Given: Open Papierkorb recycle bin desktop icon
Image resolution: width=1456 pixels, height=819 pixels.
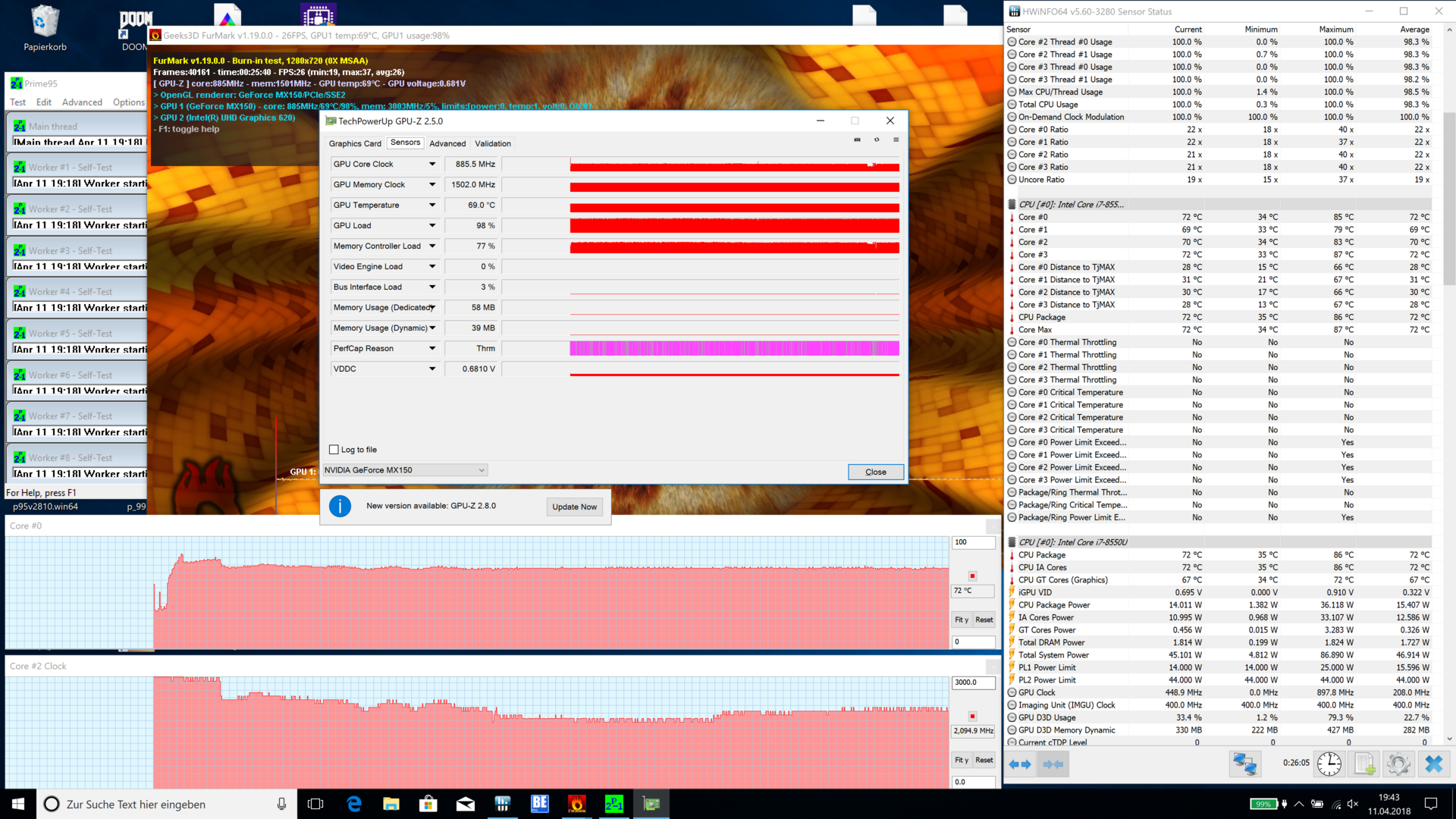Looking at the screenshot, I should (45, 29).
